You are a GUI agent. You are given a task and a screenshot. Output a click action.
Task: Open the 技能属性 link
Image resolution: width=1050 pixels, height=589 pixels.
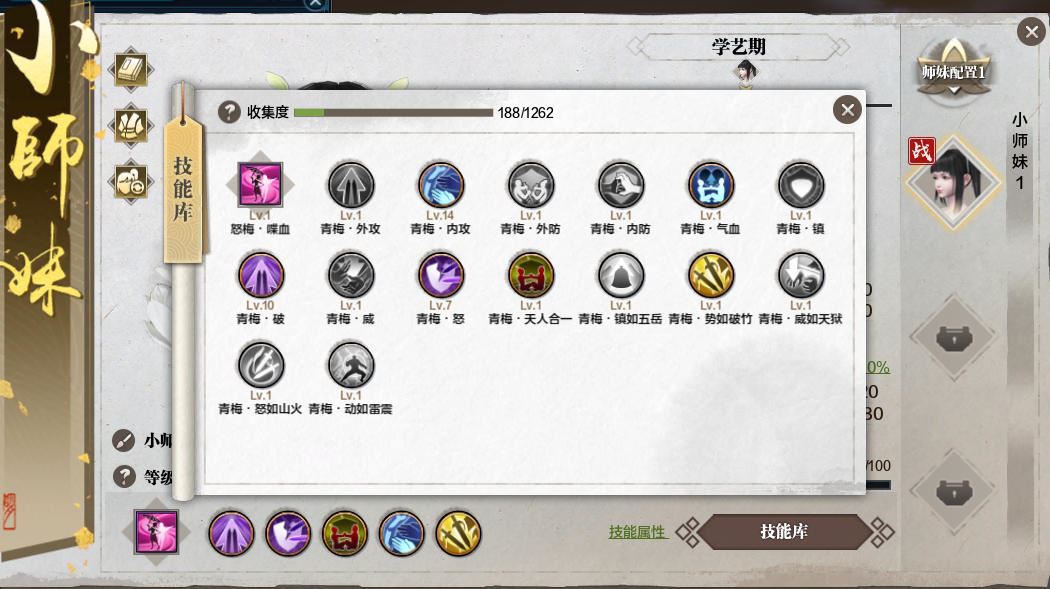[637, 532]
